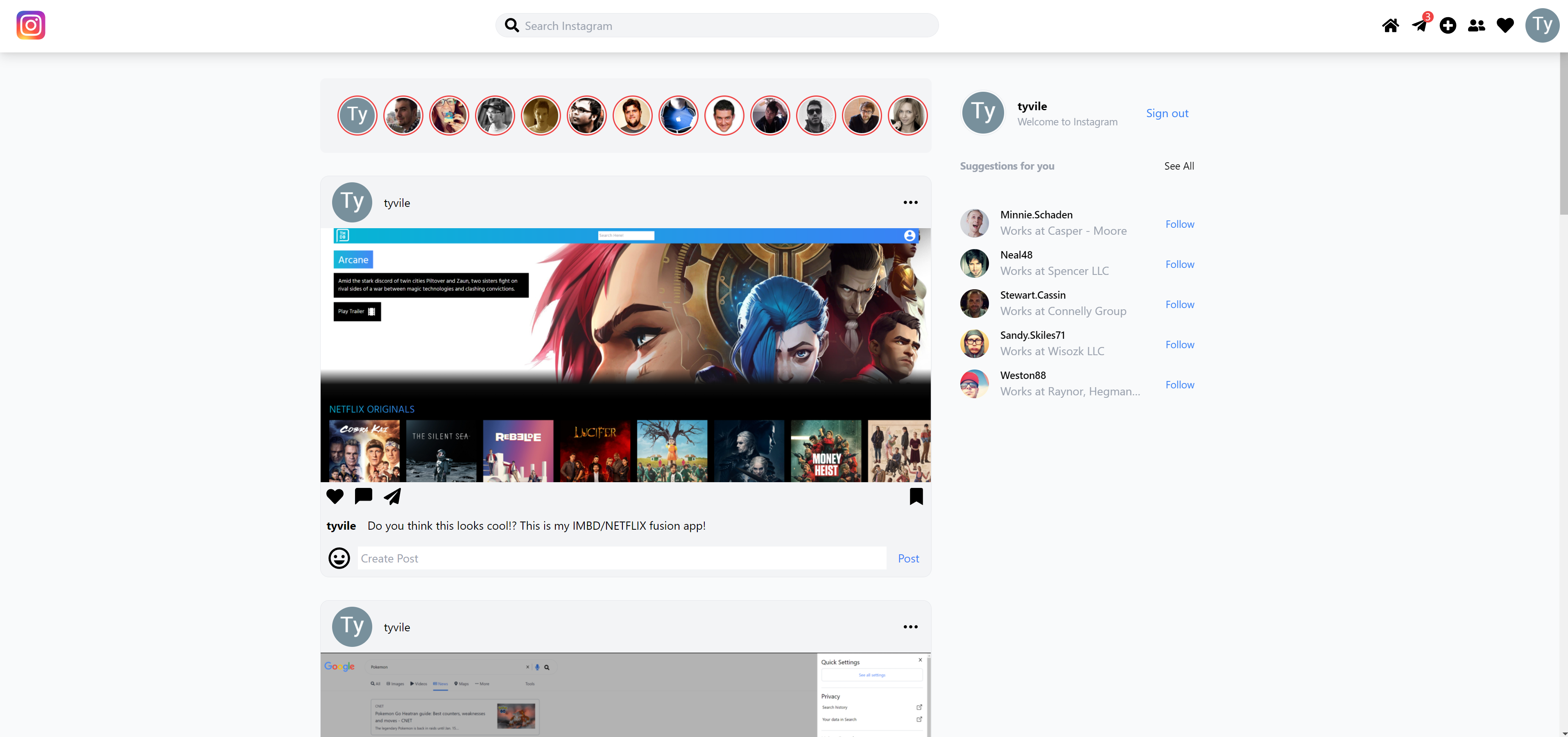Click Sign out link
Image resolution: width=1568 pixels, height=737 pixels.
tap(1166, 113)
